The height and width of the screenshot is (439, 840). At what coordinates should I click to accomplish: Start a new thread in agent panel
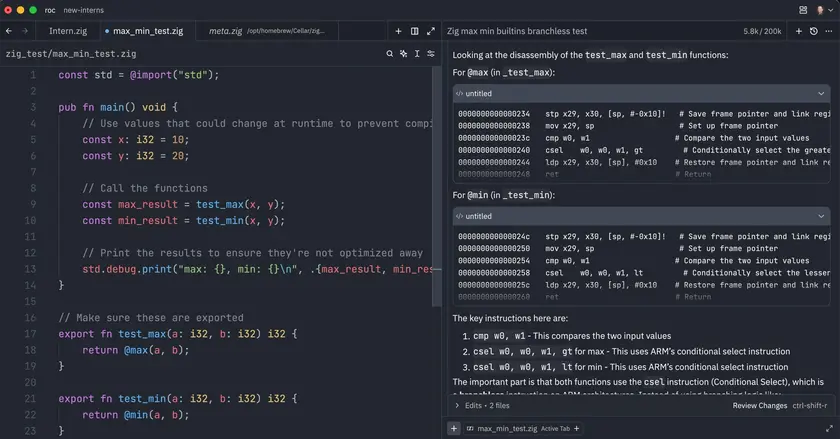pyautogui.click(x=799, y=31)
